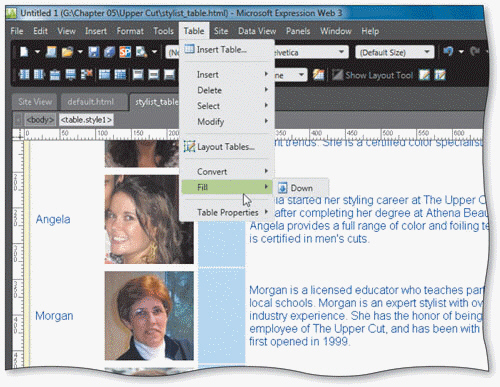Image resolution: width=500 pixels, height=387 pixels.
Task: Click the Center Vertically icon
Action: click(x=154, y=74)
